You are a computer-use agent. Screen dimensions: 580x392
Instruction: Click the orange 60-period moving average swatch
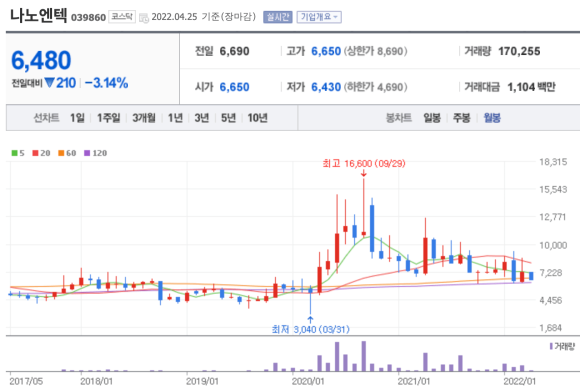[x=61, y=153]
